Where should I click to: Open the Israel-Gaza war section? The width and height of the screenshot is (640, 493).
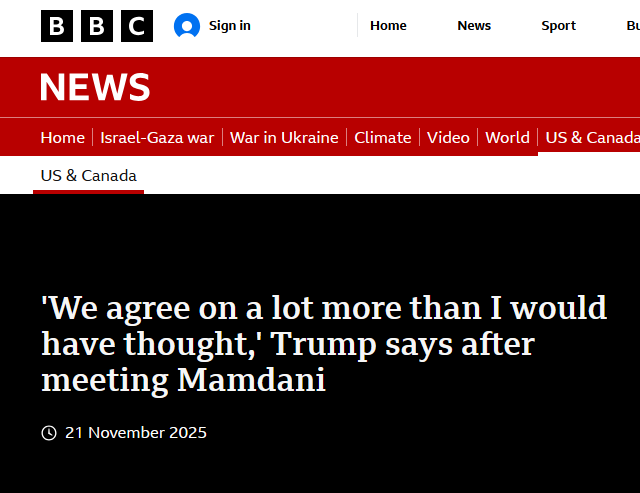[x=157, y=138]
